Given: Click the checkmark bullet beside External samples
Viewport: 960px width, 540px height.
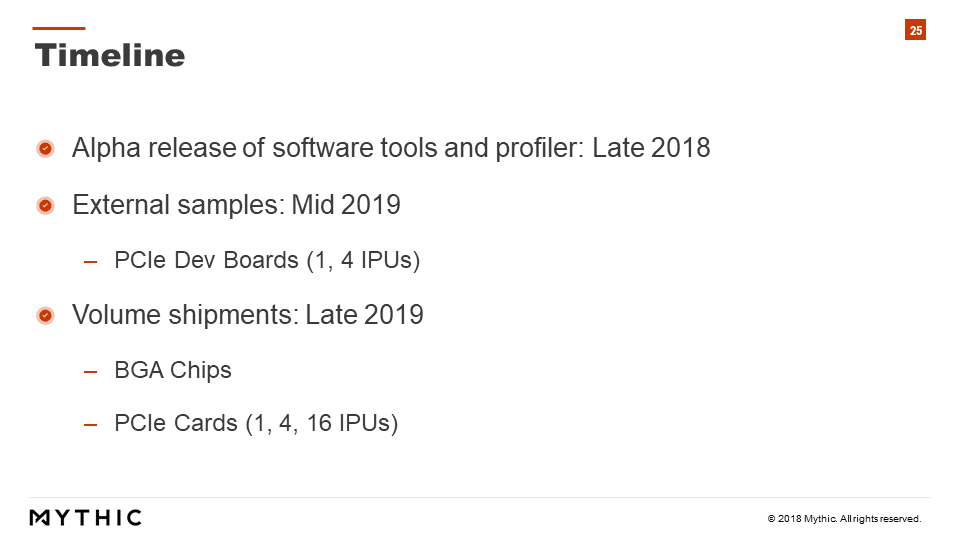Looking at the screenshot, I should 45,205.
